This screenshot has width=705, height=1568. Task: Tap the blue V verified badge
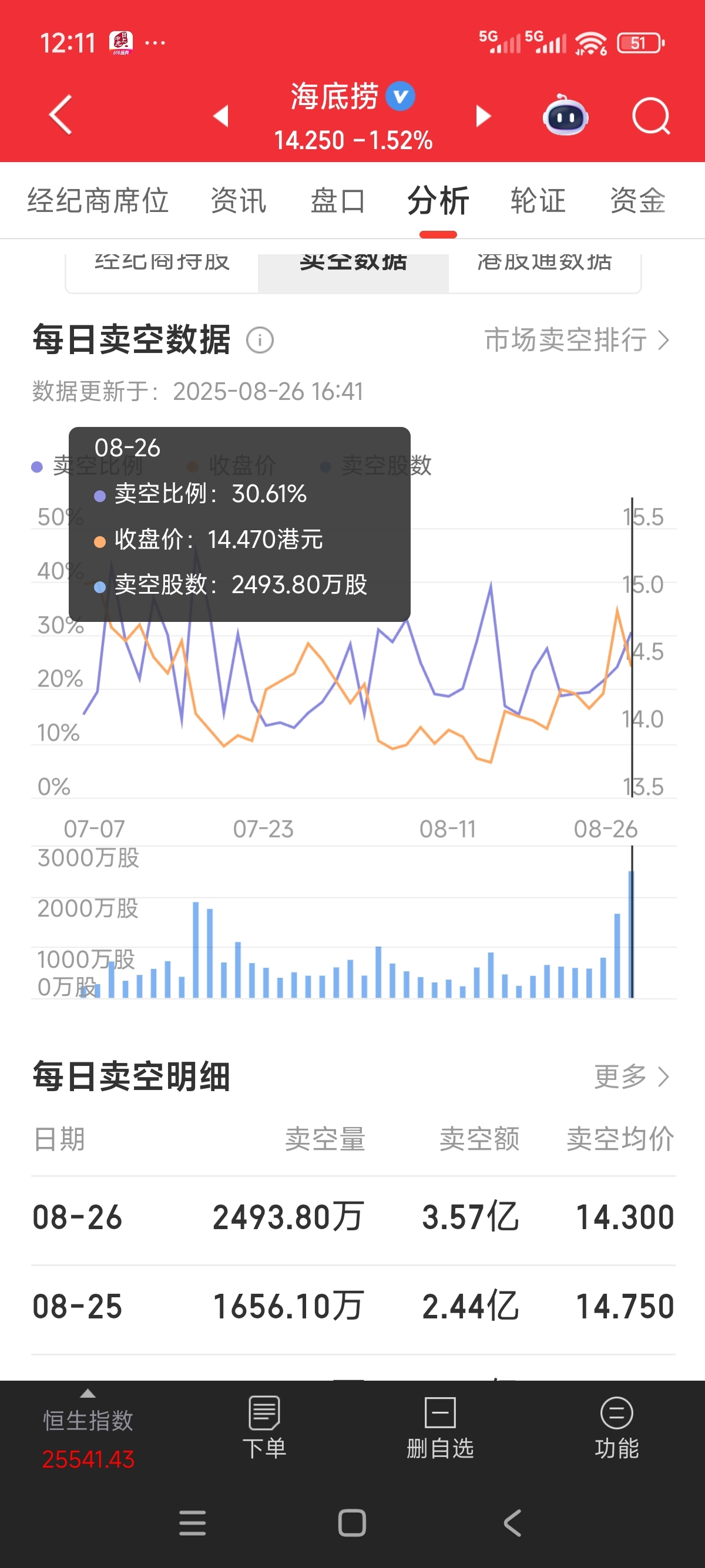click(400, 96)
